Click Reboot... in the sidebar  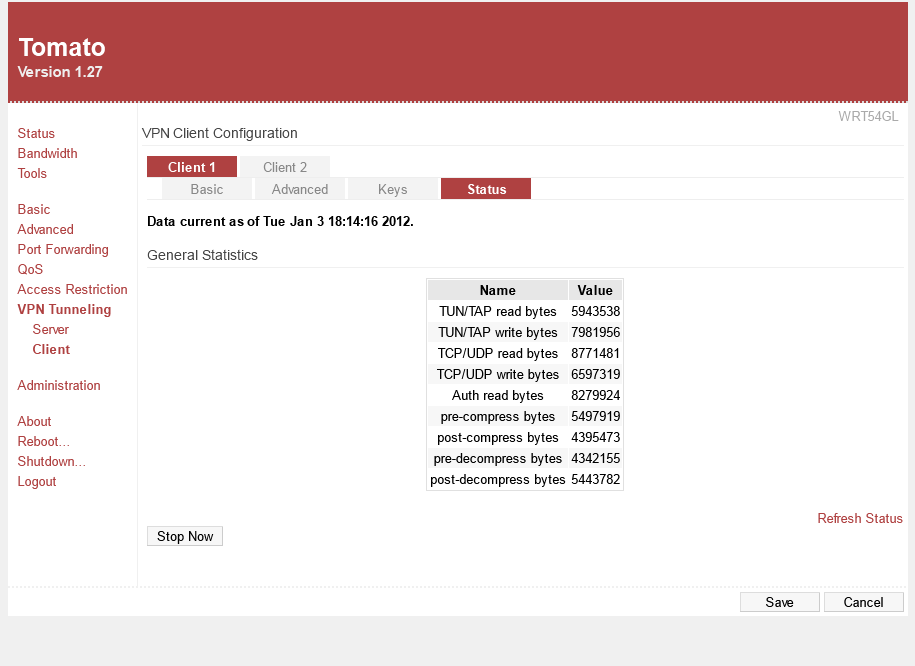coord(43,441)
